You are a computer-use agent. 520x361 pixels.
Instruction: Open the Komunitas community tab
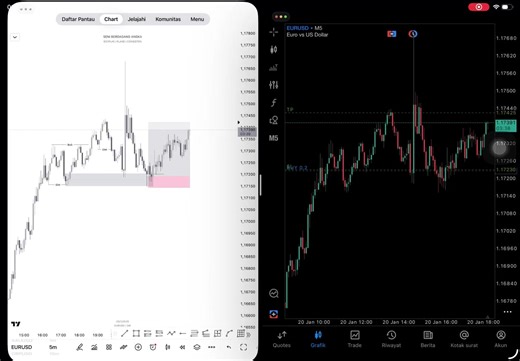click(168, 19)
